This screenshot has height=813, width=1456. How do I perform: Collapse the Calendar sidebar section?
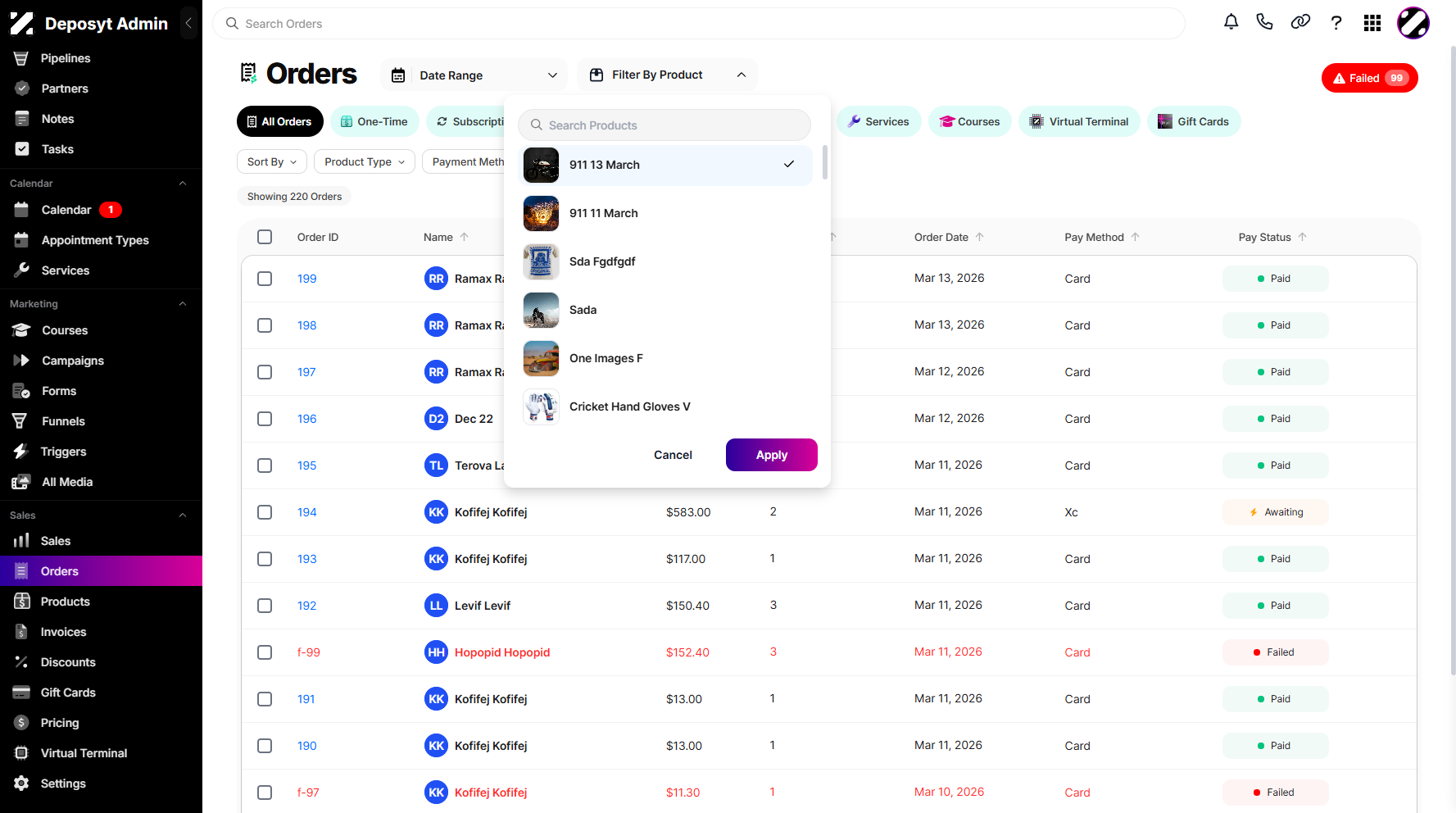(183, 184)
